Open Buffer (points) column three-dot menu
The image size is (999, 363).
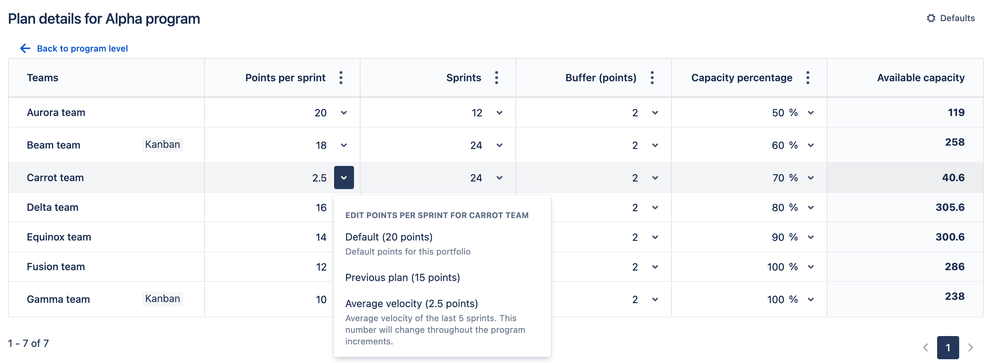pos(652,78)
